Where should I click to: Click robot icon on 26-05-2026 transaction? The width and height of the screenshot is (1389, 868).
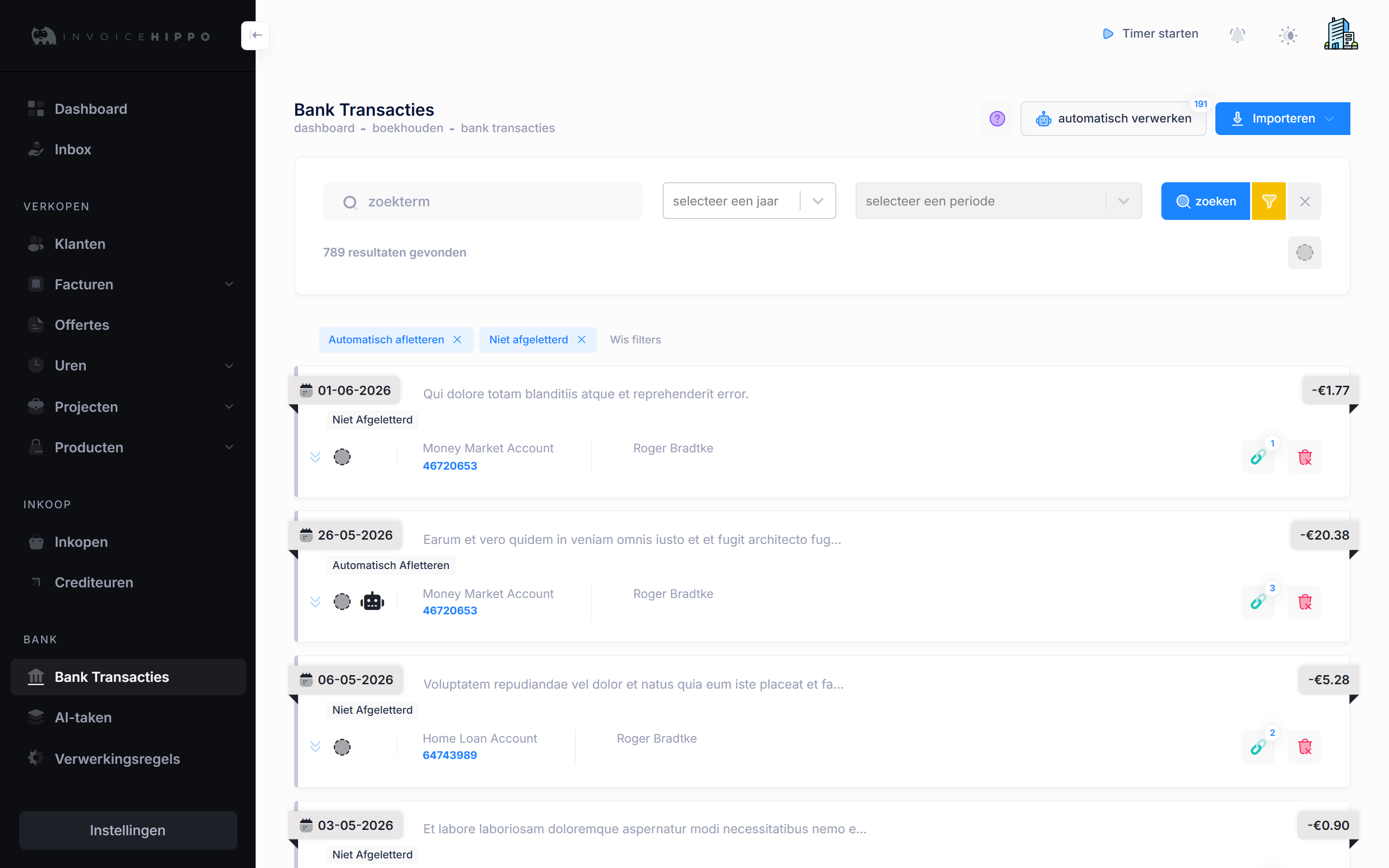pos(372,602)
